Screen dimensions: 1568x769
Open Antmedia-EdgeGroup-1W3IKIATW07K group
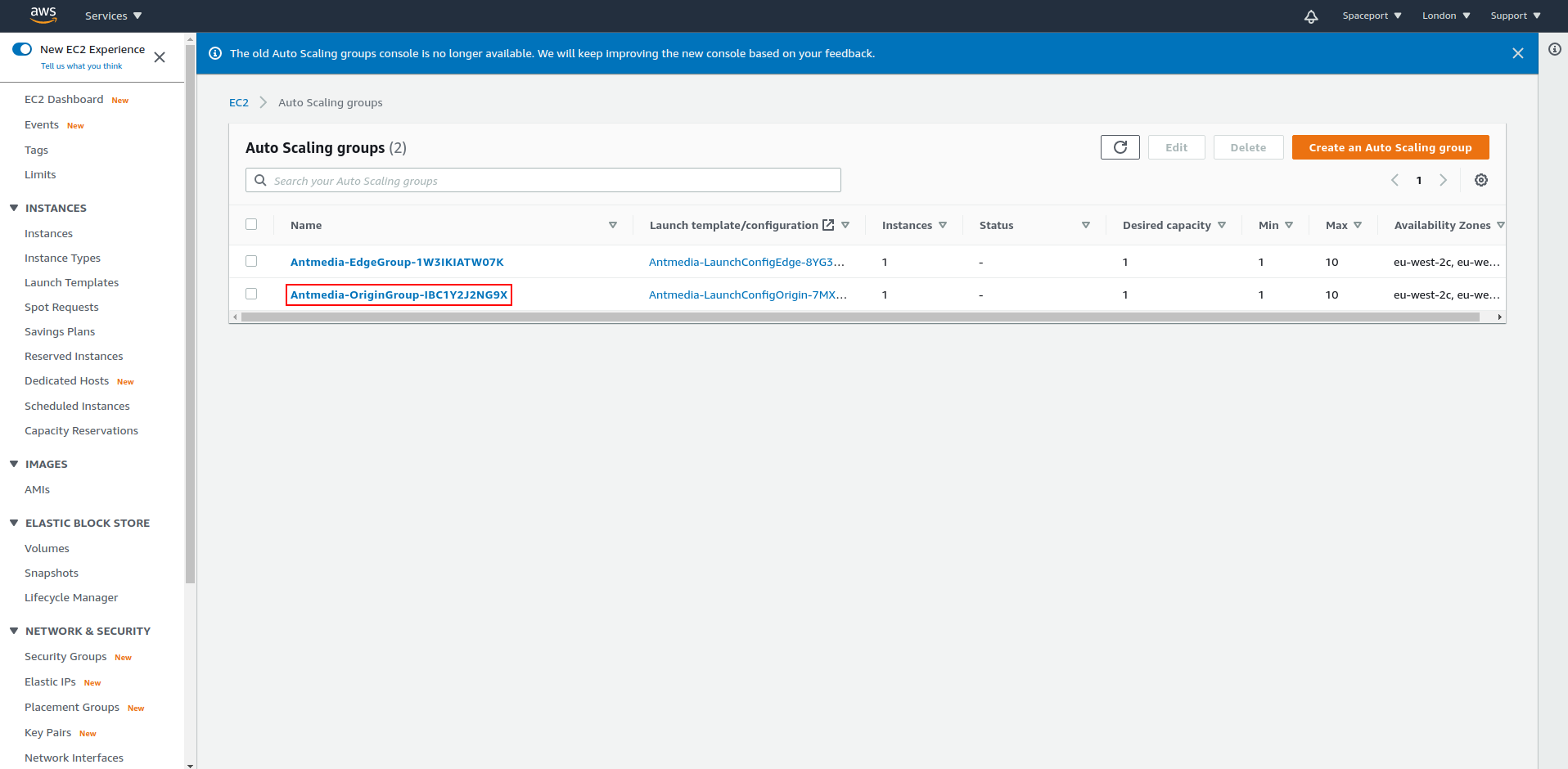click(x=397, y=262)
